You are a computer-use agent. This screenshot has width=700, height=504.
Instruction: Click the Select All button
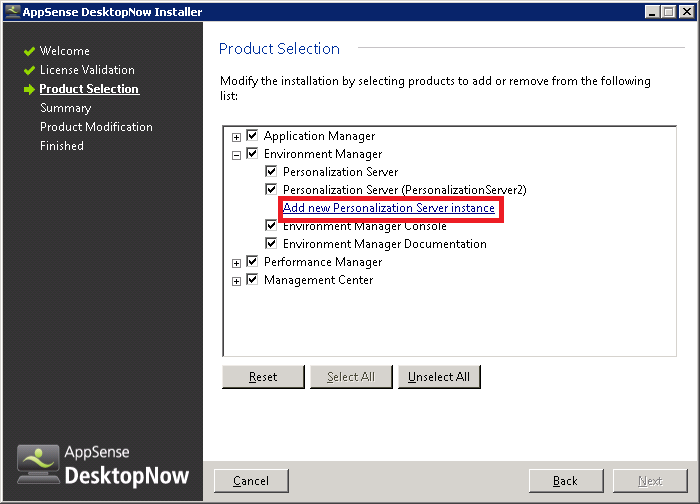point(351,377)
